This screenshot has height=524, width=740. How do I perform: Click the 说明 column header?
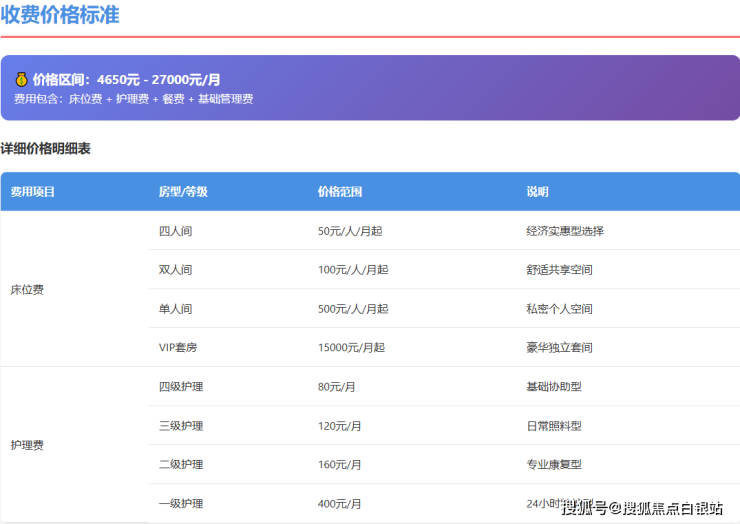(x=537, y=192)
